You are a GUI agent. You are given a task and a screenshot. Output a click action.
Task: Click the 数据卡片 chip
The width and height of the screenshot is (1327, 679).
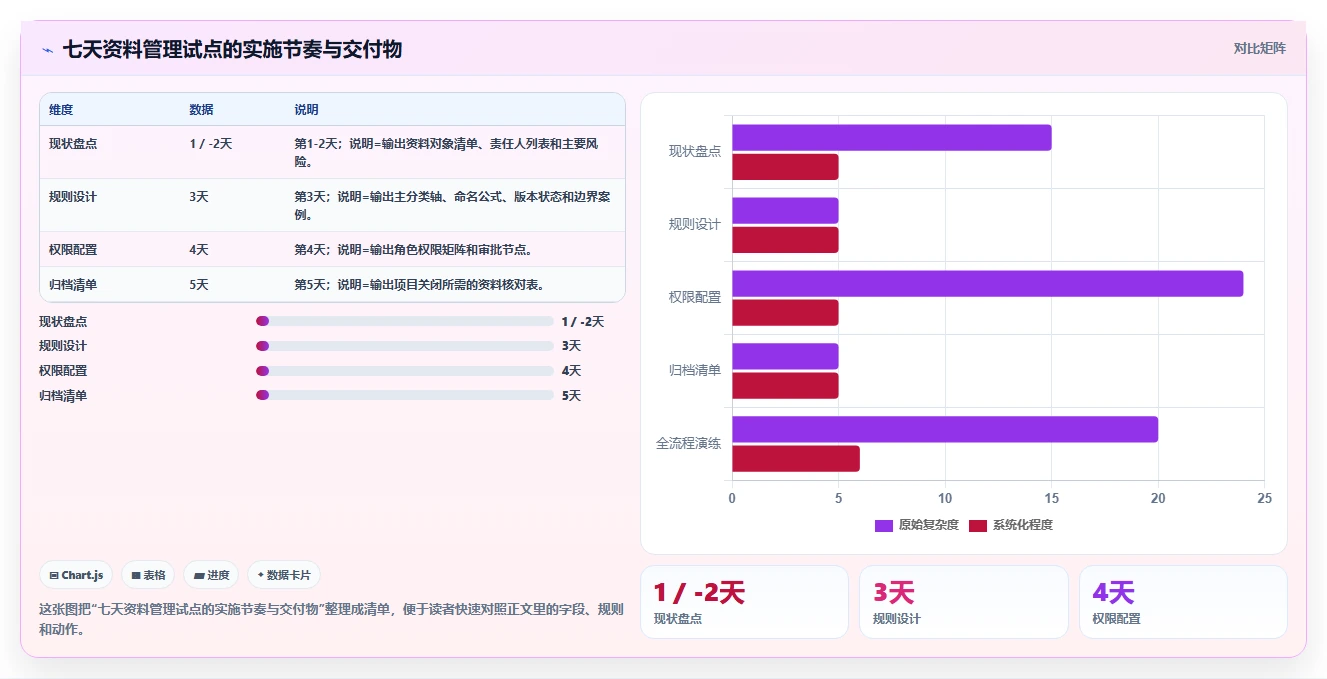pyautogui.click(x=284, y=575)
